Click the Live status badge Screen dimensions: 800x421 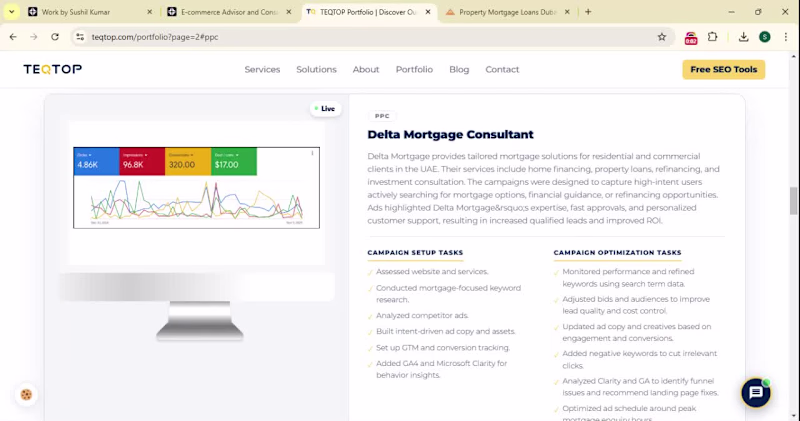coord(325,109)
